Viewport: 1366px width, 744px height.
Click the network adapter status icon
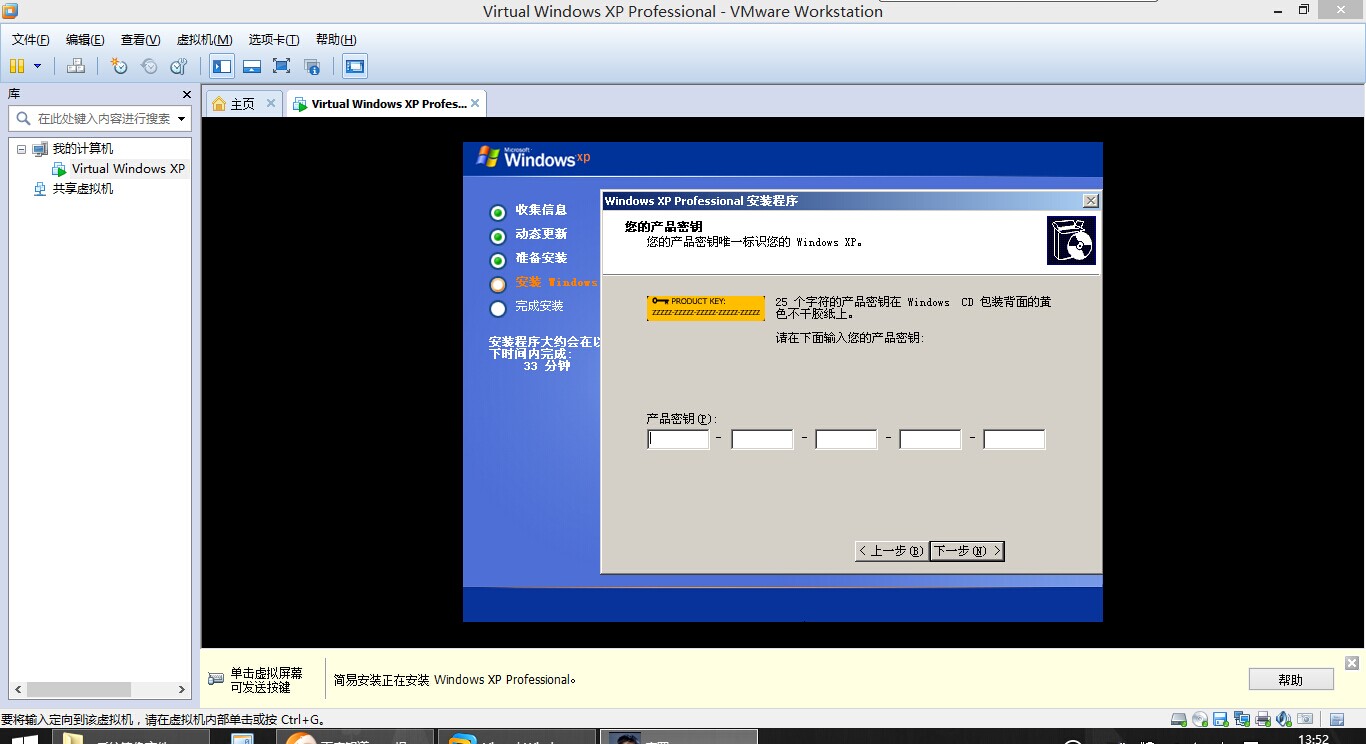pos(1242,719)
